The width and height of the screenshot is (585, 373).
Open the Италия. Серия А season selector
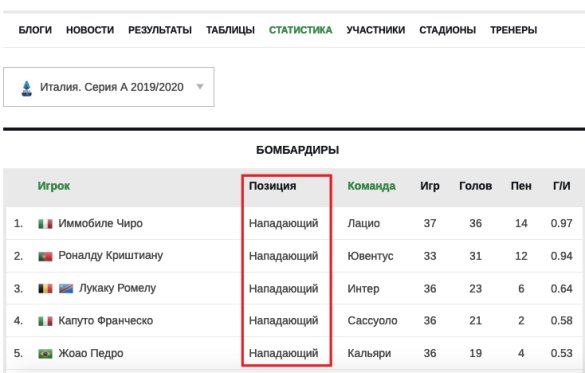[x=109, y=87]
